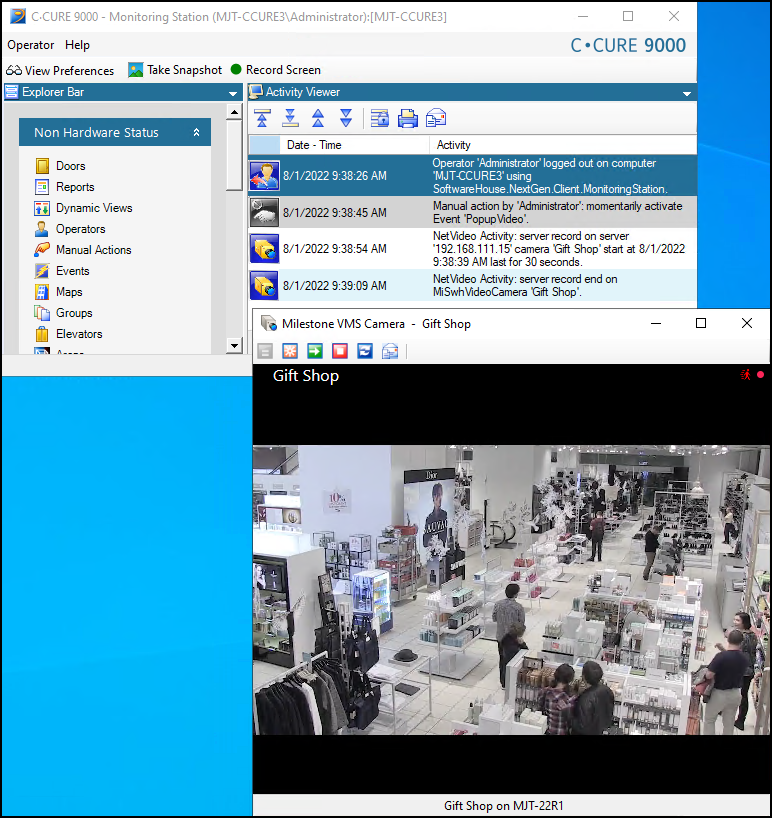Click the C-CURE 9000 title bar app icon

tap(18, 16)
